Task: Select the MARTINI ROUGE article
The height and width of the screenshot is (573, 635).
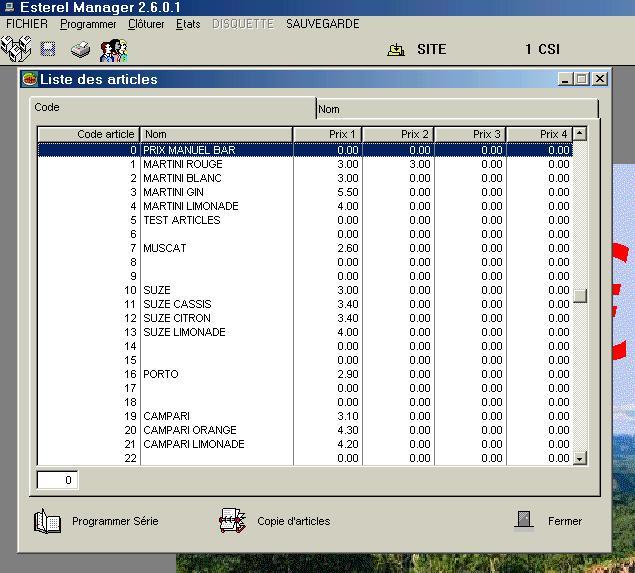Action: (305, 164)
